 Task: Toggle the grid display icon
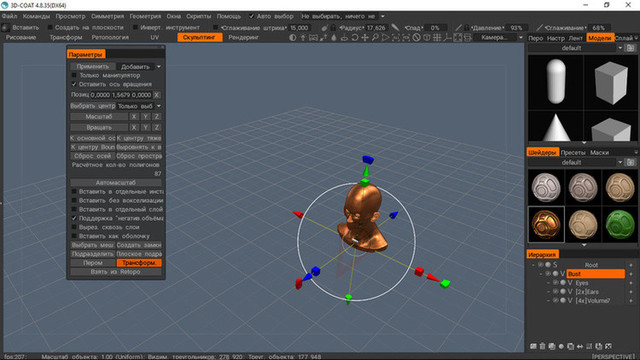click(x=437, y=38)
